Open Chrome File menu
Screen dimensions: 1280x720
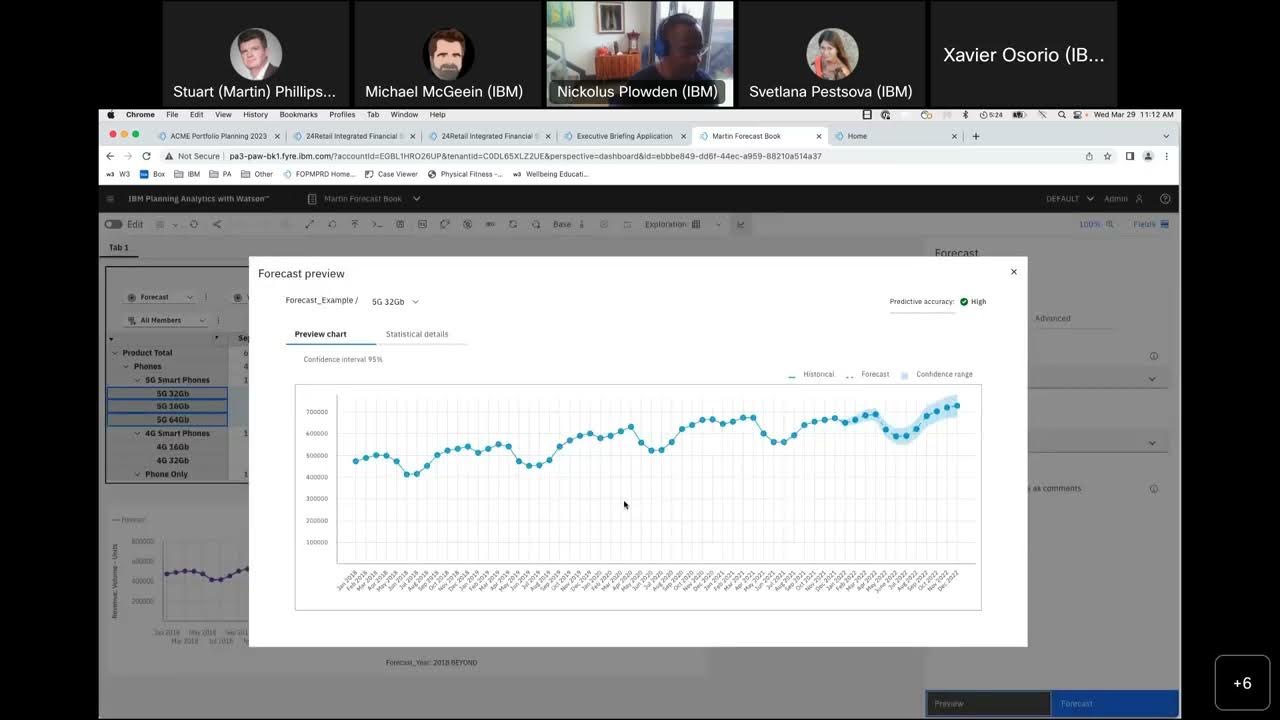click(172, 115)
